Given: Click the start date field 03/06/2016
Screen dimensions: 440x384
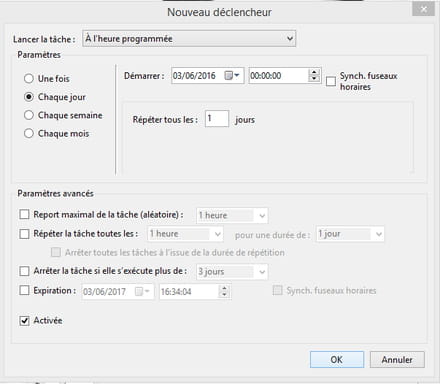Looking at the screenshot, I should pyautogui.click(x=208, y=76).
